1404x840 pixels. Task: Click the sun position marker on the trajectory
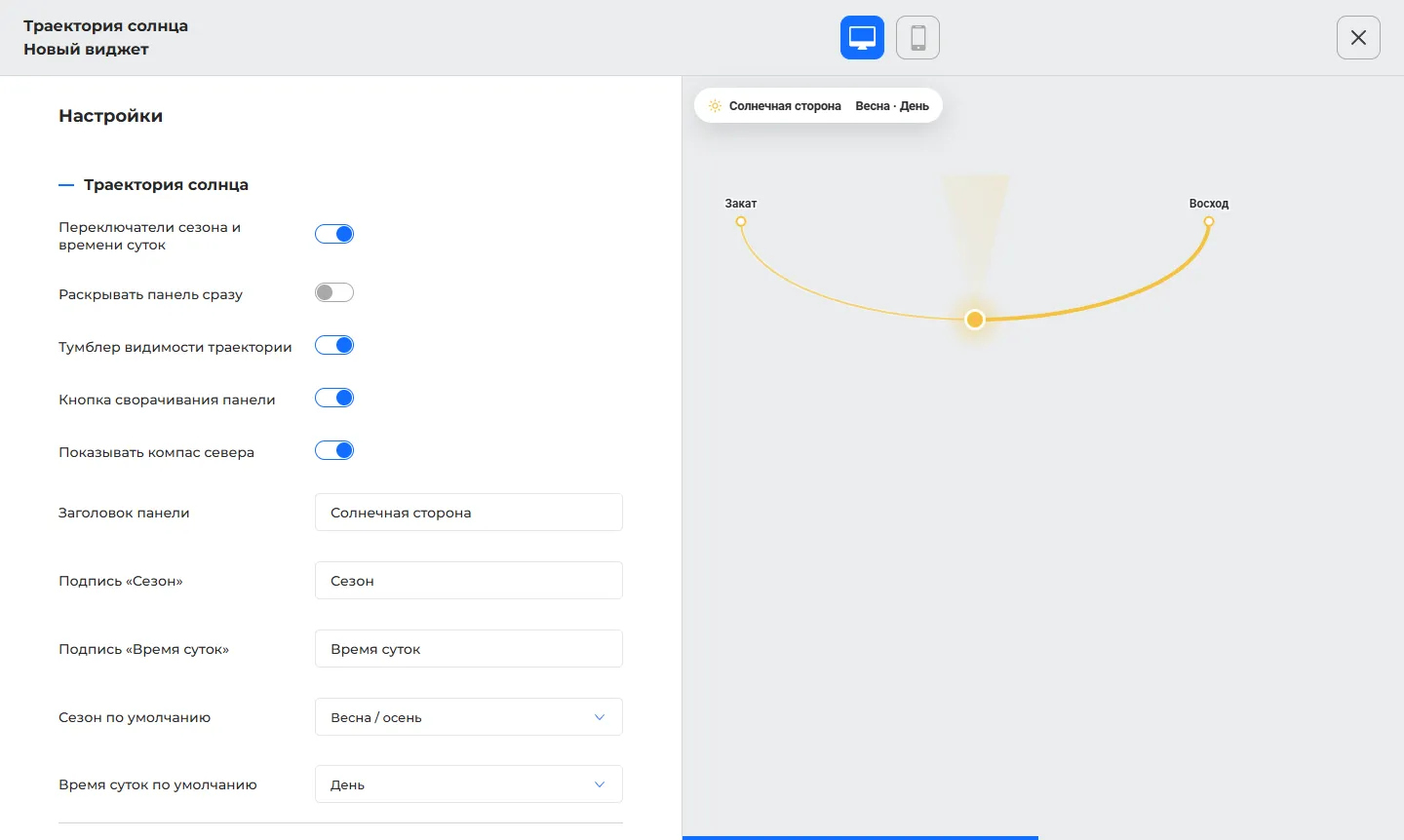point(975,320)
